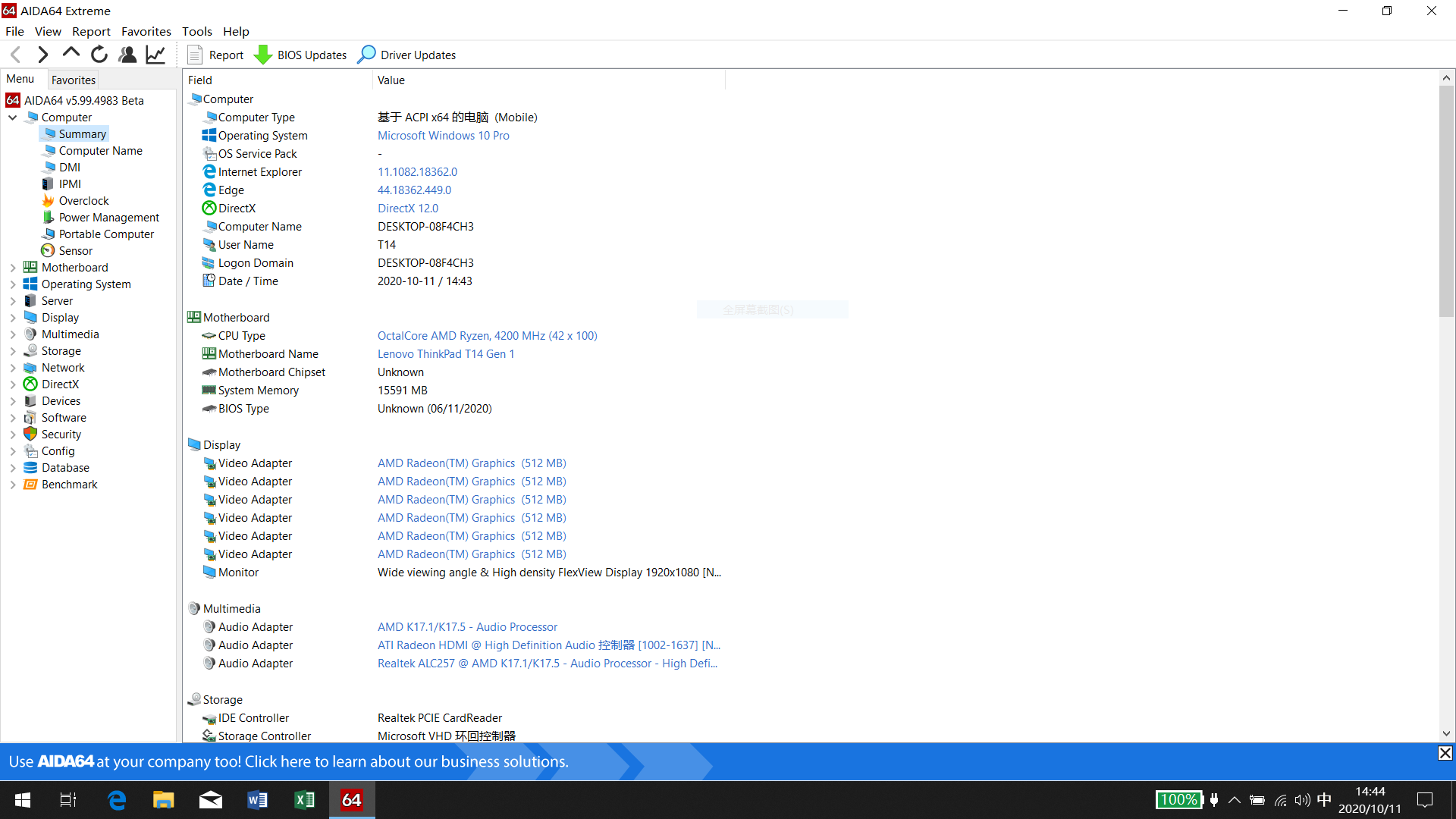Expand the Storage tree node
1456x819 pixels.
pyautogui.click(x=13, y=351)
